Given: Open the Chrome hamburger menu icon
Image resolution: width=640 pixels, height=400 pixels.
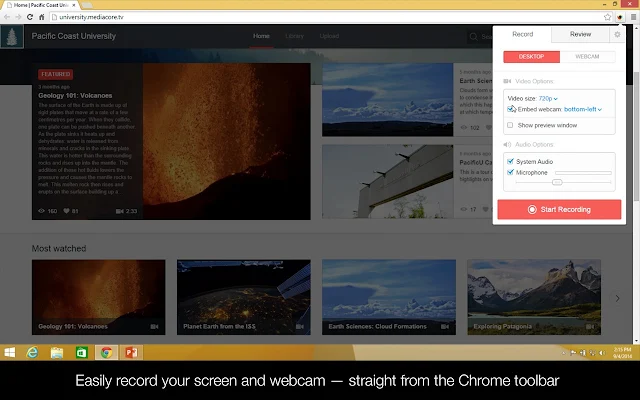Looking at the screenshot, I should point(633,17).
